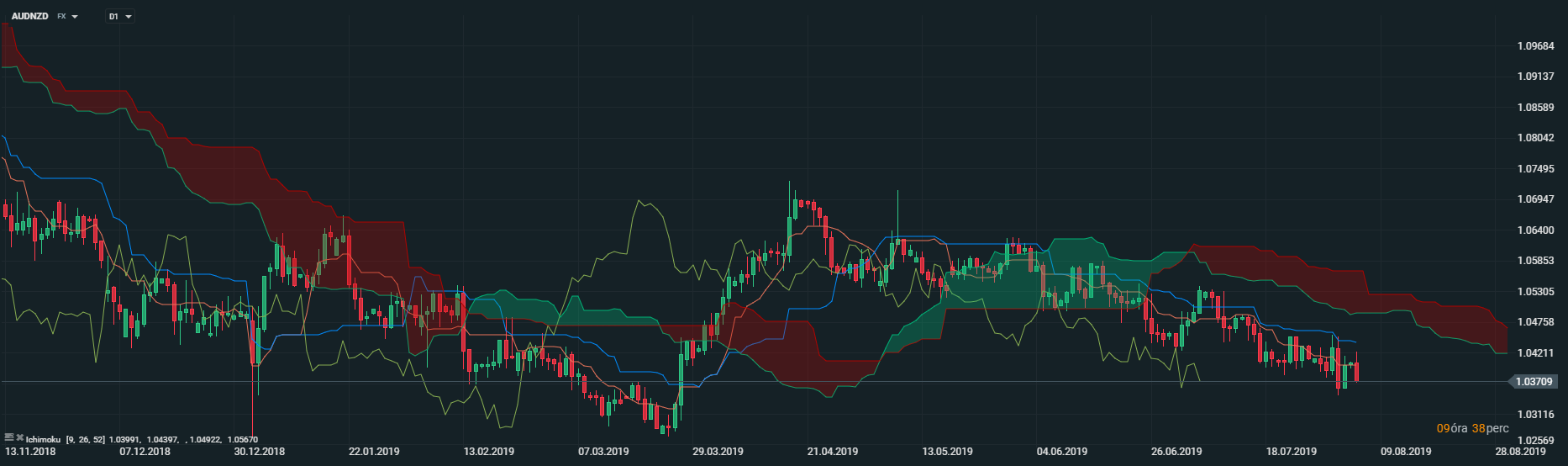1568x466 pixels.
Task: Click the 1.04758 price axis label
Action: coord(1535,322)
